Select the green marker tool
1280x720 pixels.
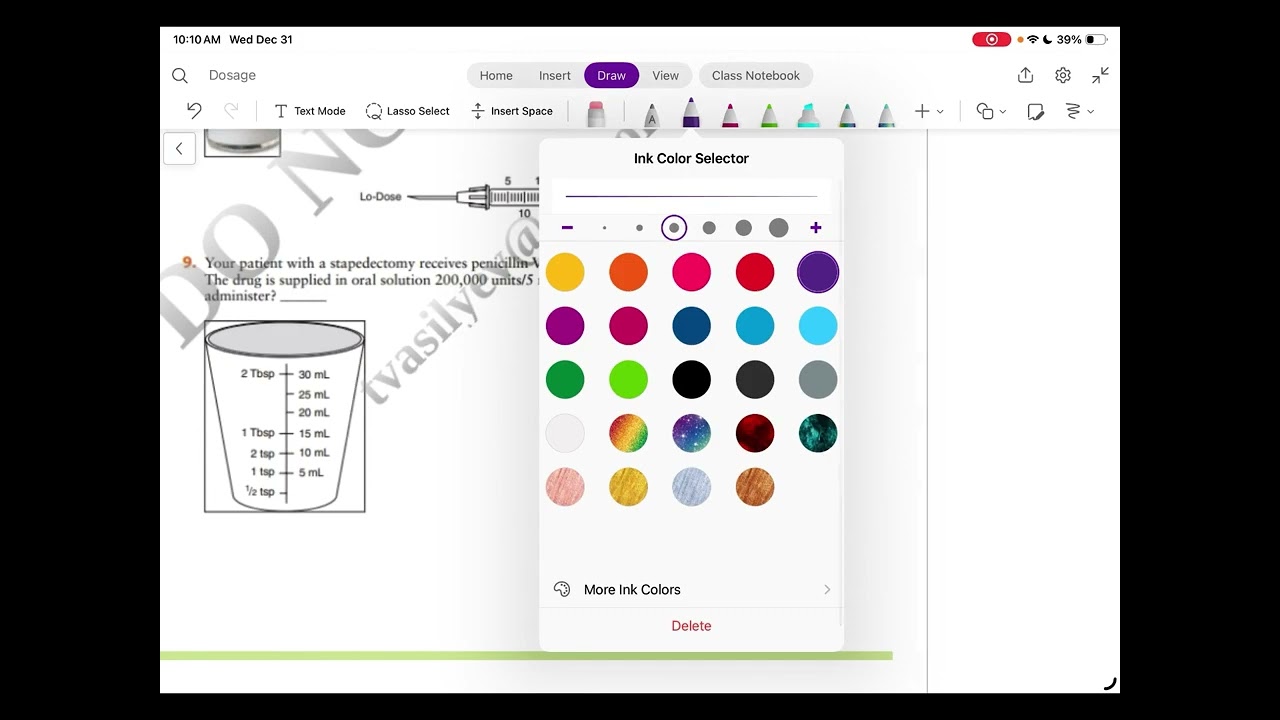(769, 114)
